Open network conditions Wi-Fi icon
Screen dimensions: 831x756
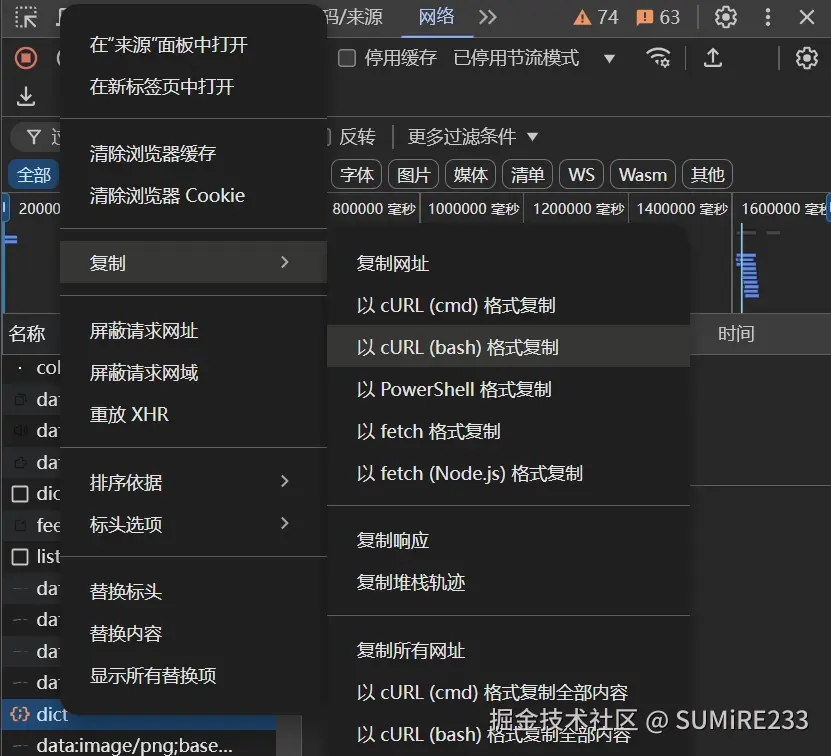click(658, 58)
